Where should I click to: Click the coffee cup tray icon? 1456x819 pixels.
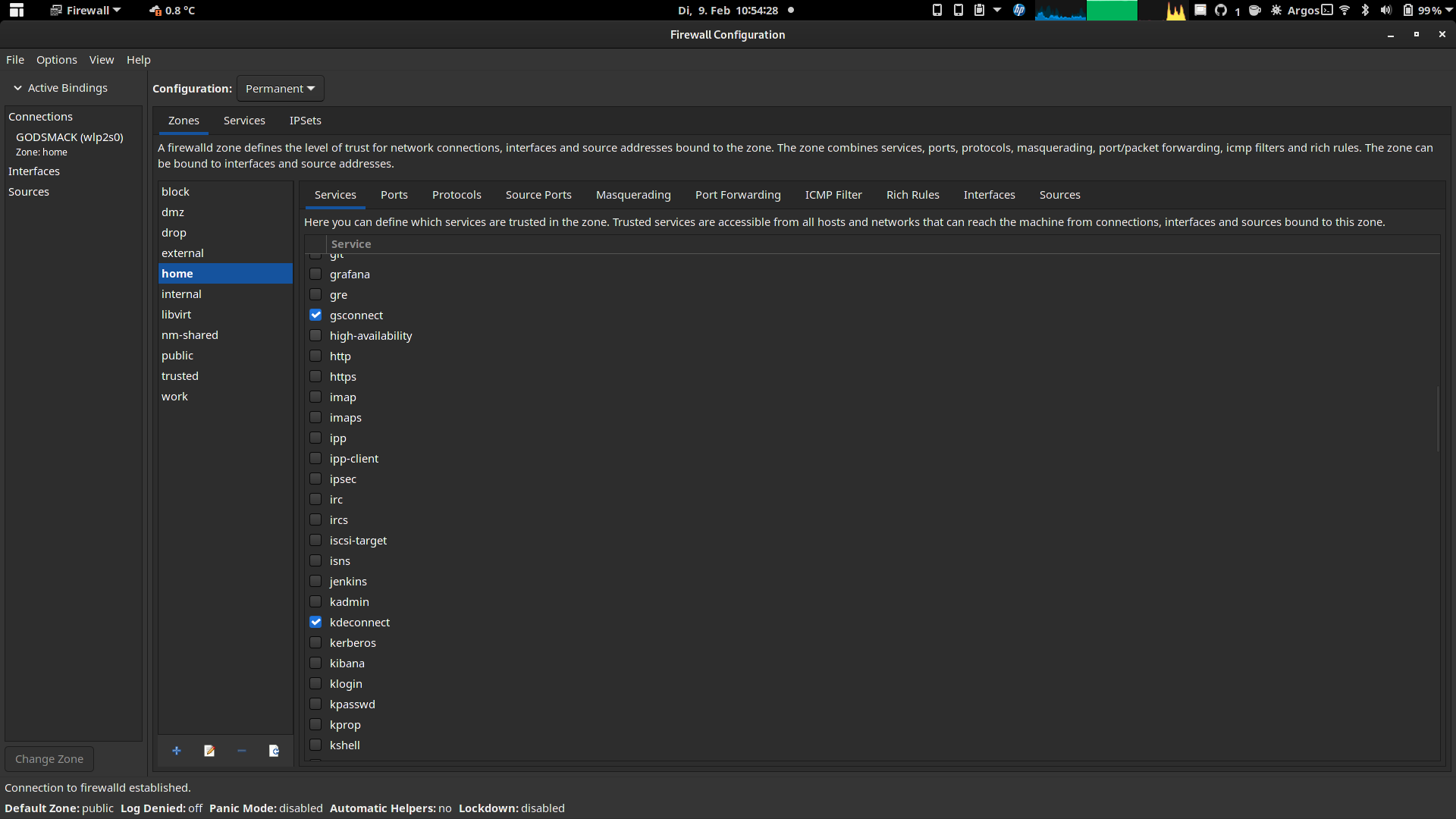1256,11
